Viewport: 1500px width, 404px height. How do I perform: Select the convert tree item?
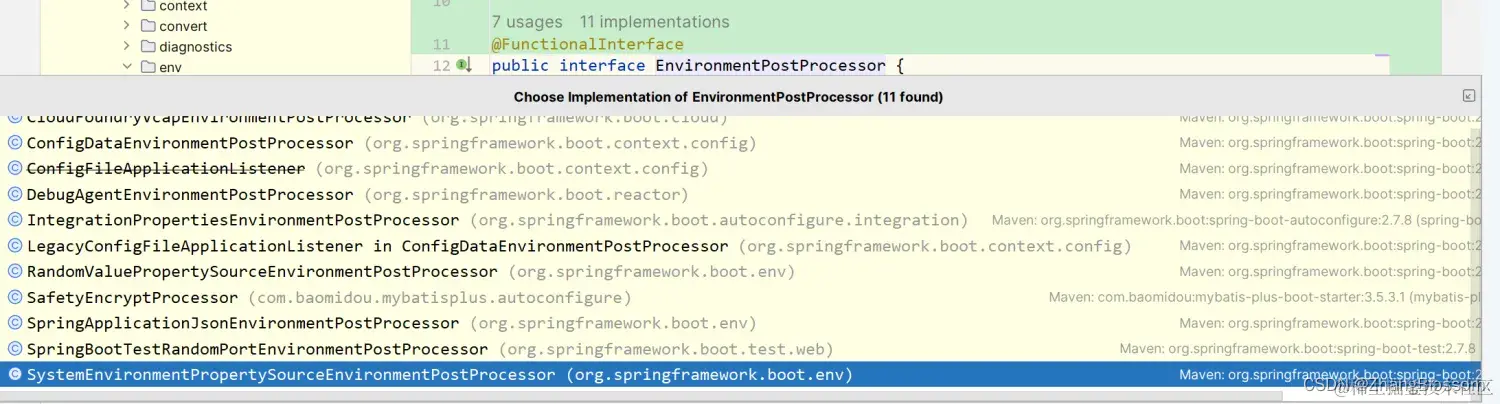click(x=183, y=26)
